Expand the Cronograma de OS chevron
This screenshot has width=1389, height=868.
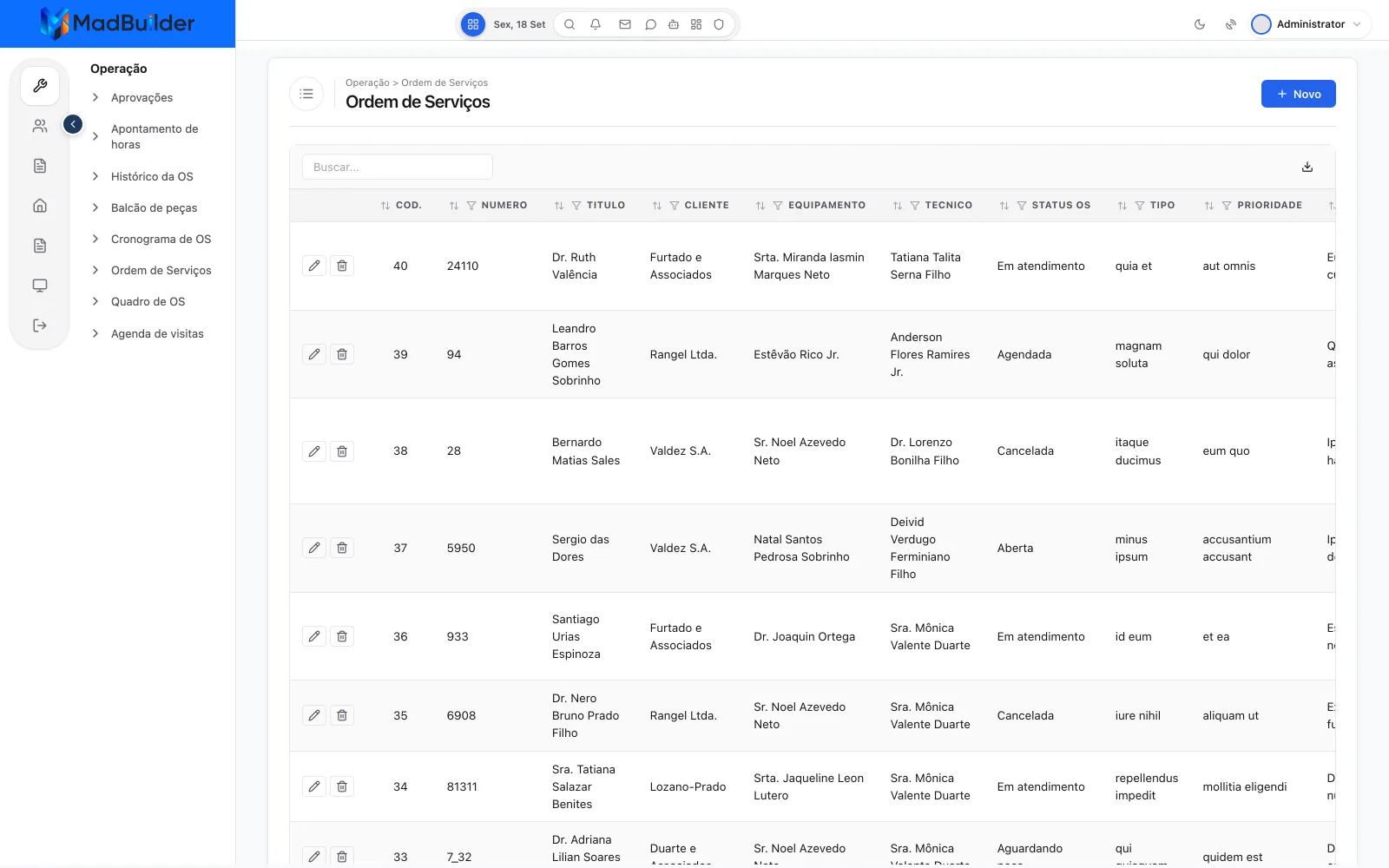pos(95,239)
